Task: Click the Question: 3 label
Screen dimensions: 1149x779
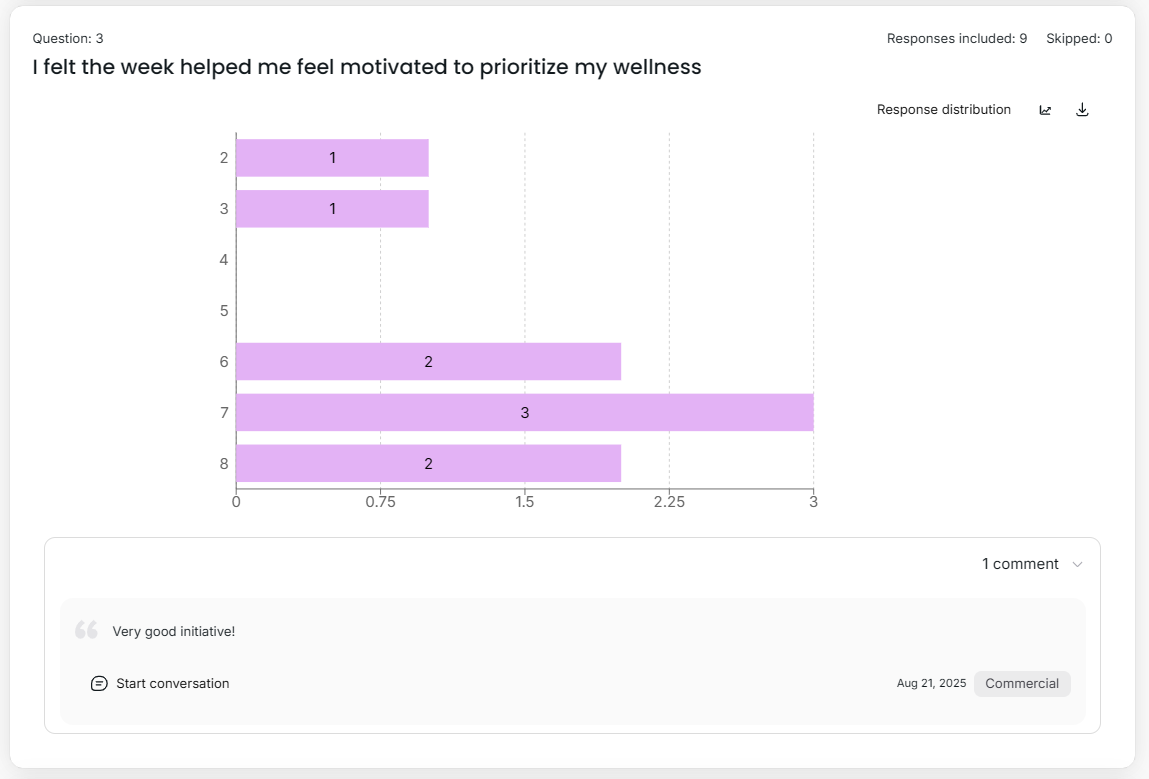Action: click(x=69, y=38)
